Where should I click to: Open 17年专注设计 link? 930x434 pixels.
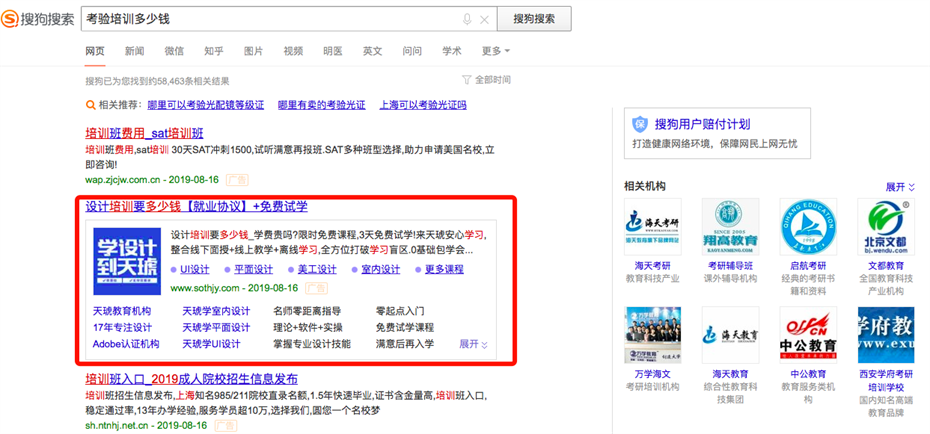coord(122,327)
